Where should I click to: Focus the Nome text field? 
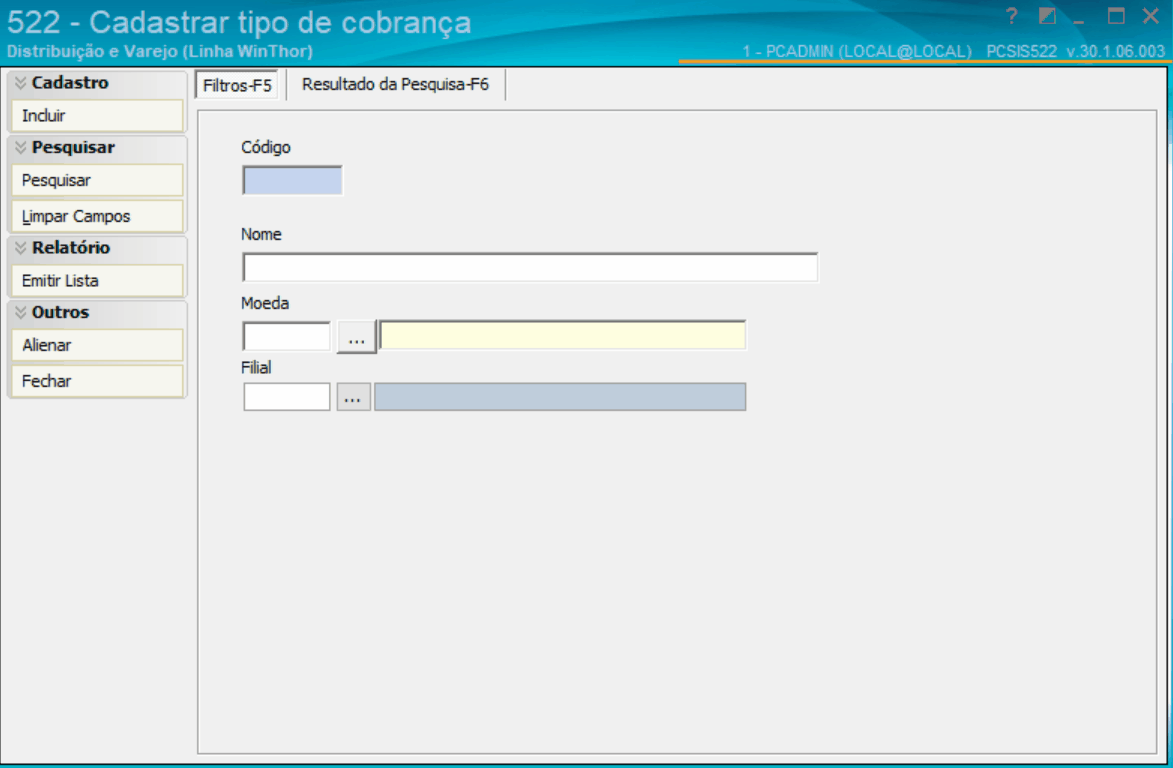click(530, 267)
